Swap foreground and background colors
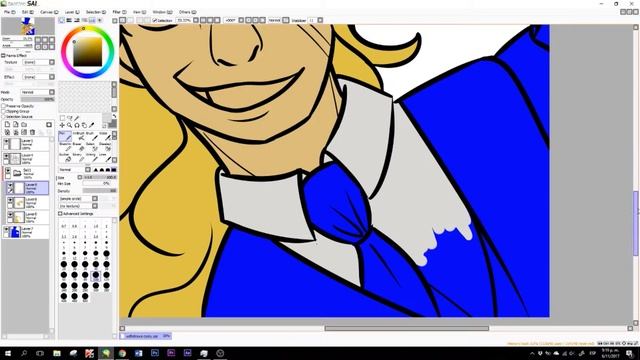This screenshot has width=640, height=360. click(x=114, y=117)
